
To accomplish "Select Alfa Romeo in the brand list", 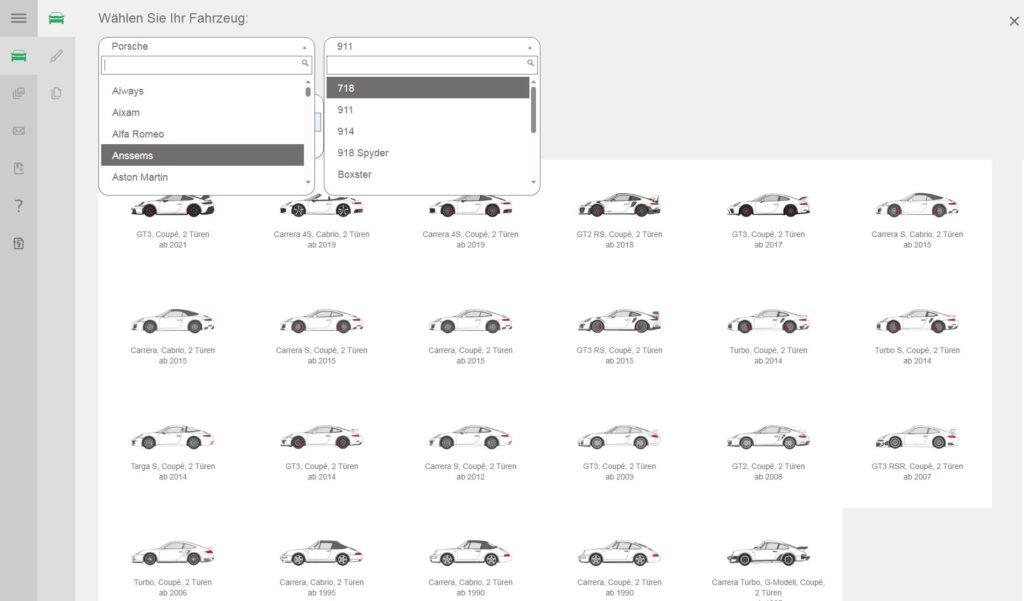I will pos(202,134).
